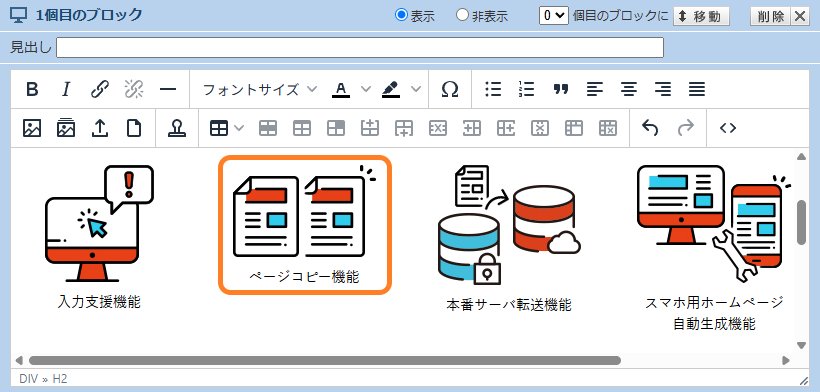Create a bulleted list

493,89
